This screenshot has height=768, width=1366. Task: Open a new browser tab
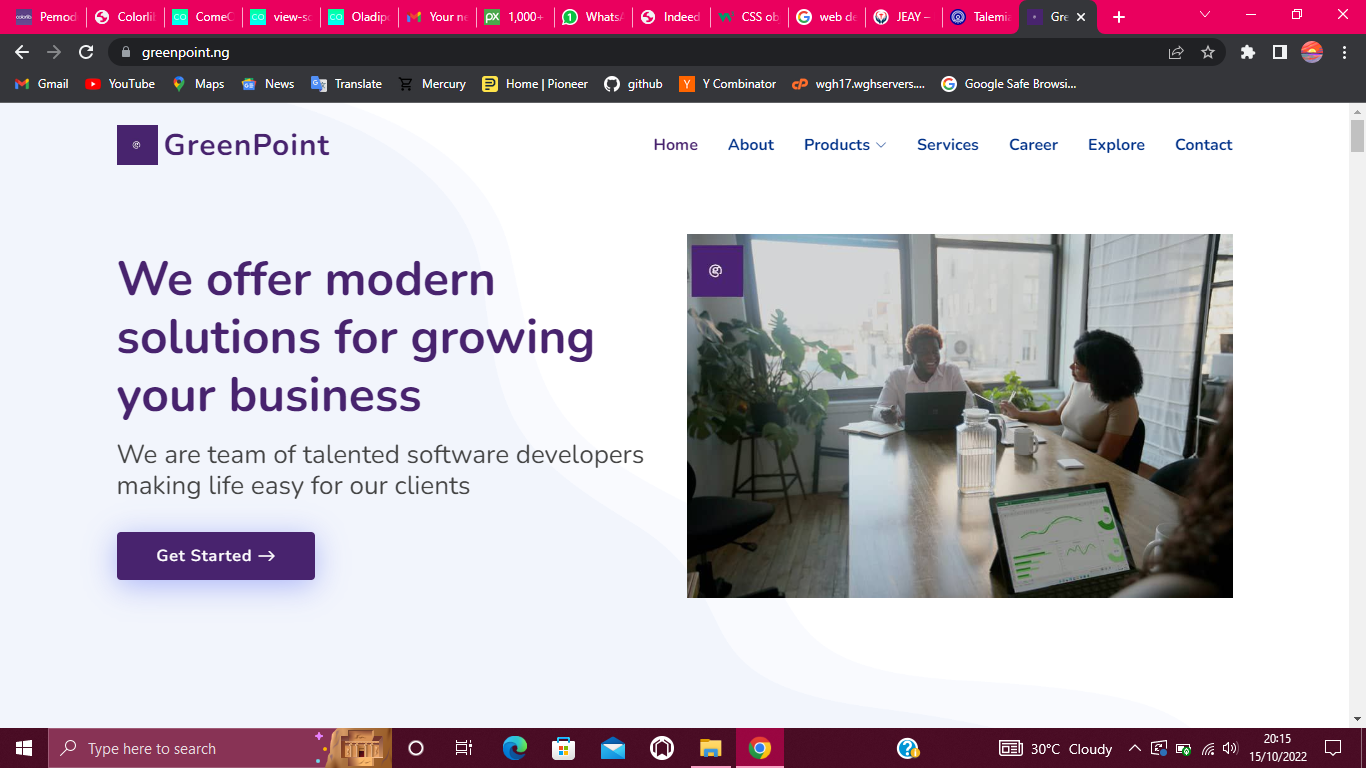[1119, 17]
